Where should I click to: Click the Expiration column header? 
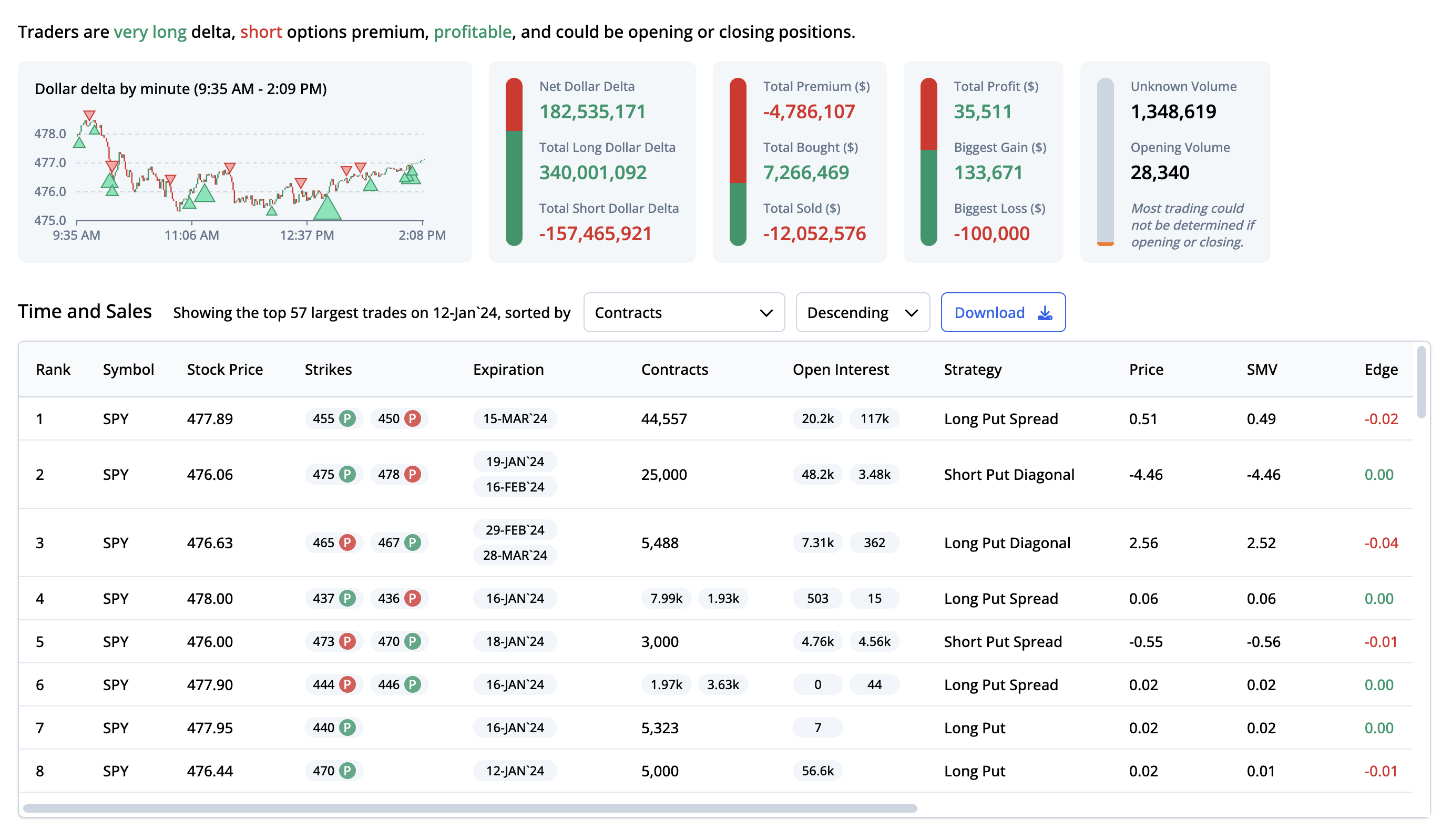pos(508,370)
